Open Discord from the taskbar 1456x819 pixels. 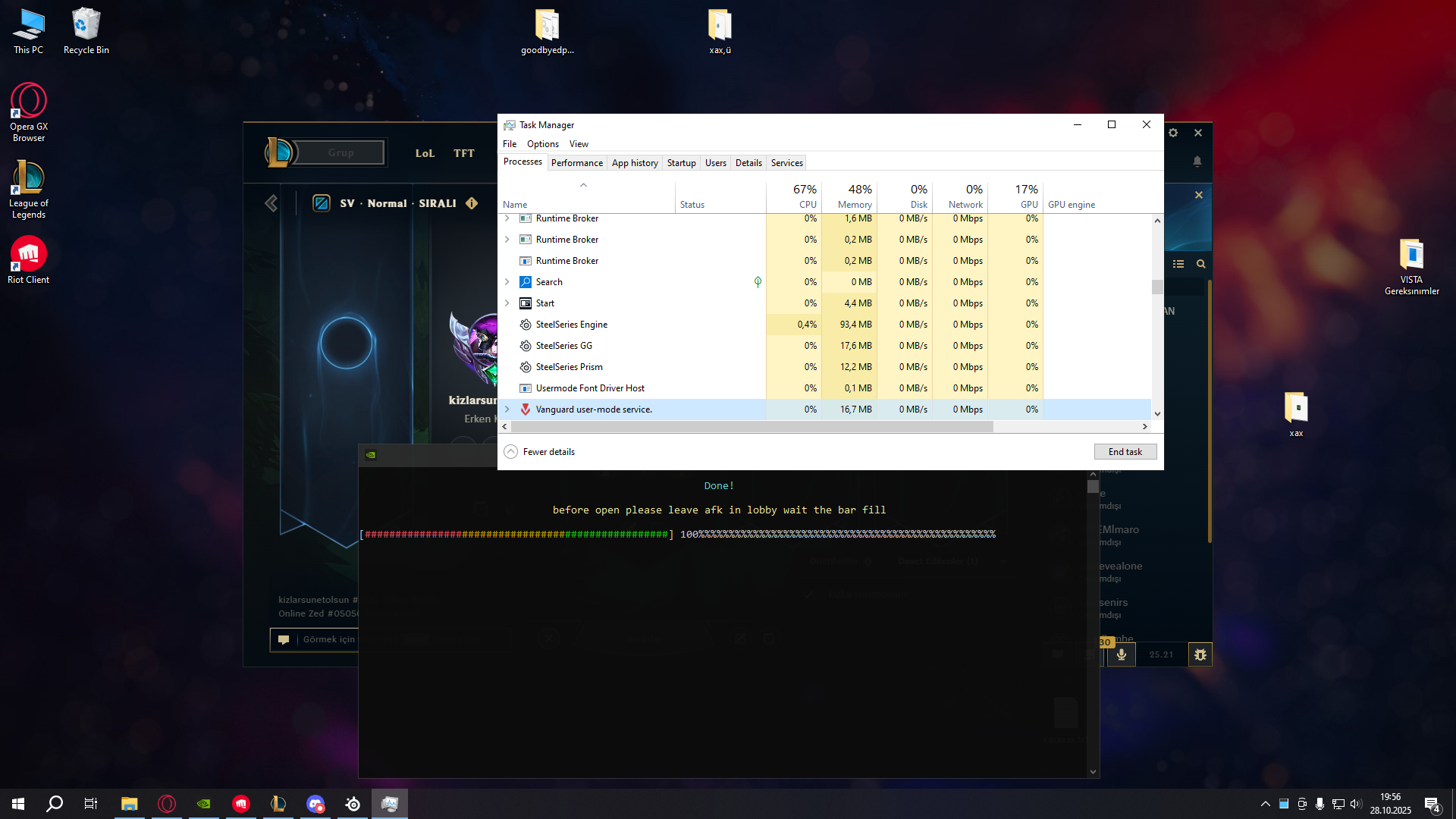tap(315, 804)
